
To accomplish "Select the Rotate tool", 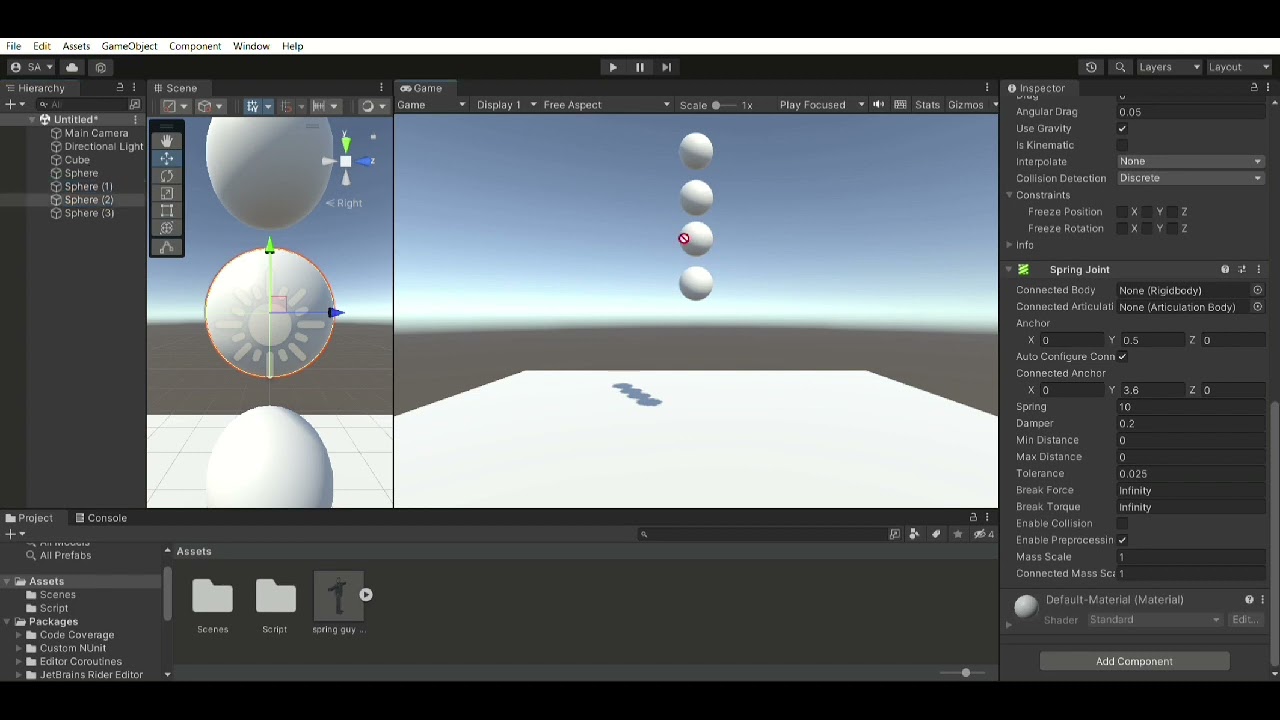I will click(x=167, y=176).
